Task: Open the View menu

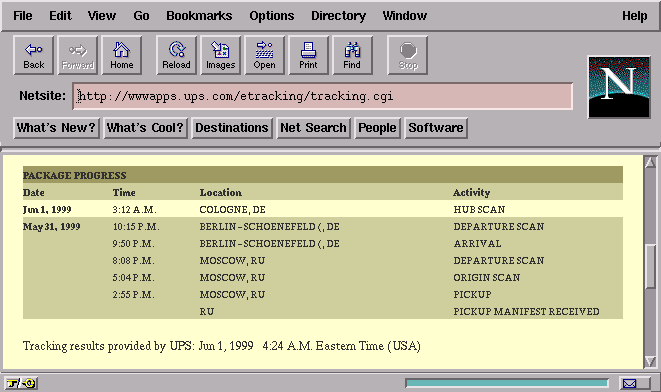Action: 102,16
